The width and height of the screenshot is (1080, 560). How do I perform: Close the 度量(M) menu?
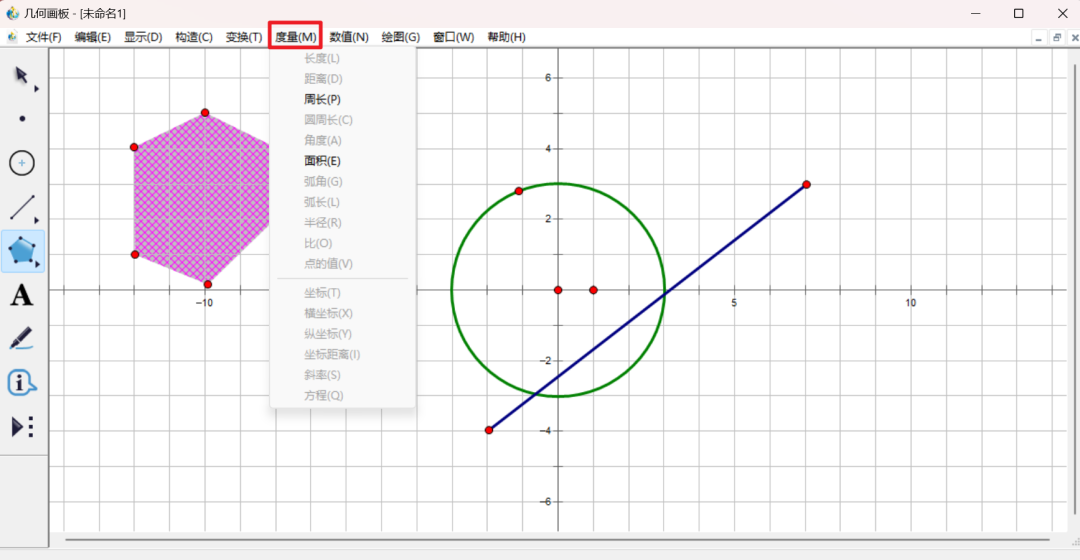tap(295, 37)
